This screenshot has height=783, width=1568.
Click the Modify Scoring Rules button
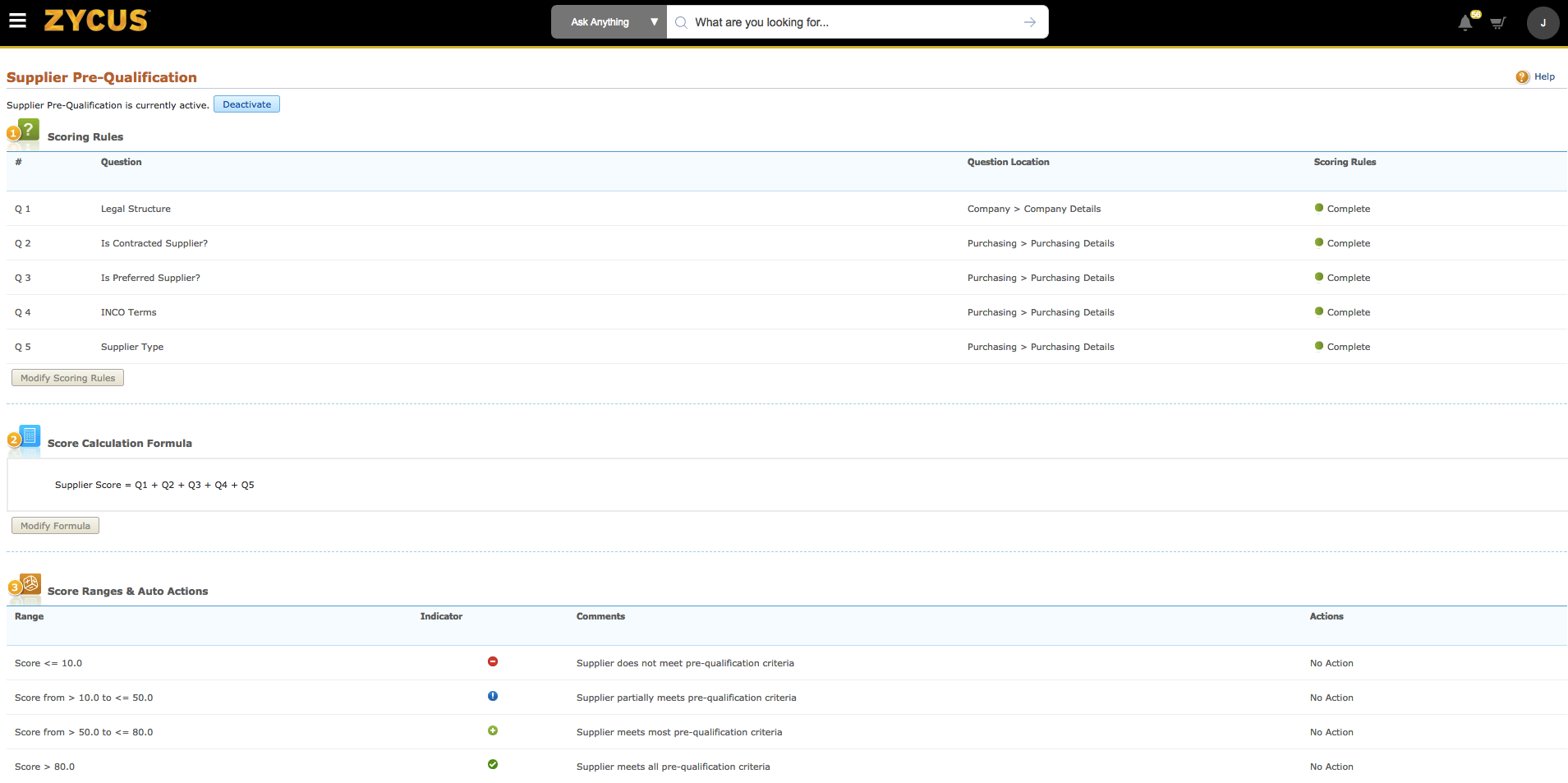point(67,377)
